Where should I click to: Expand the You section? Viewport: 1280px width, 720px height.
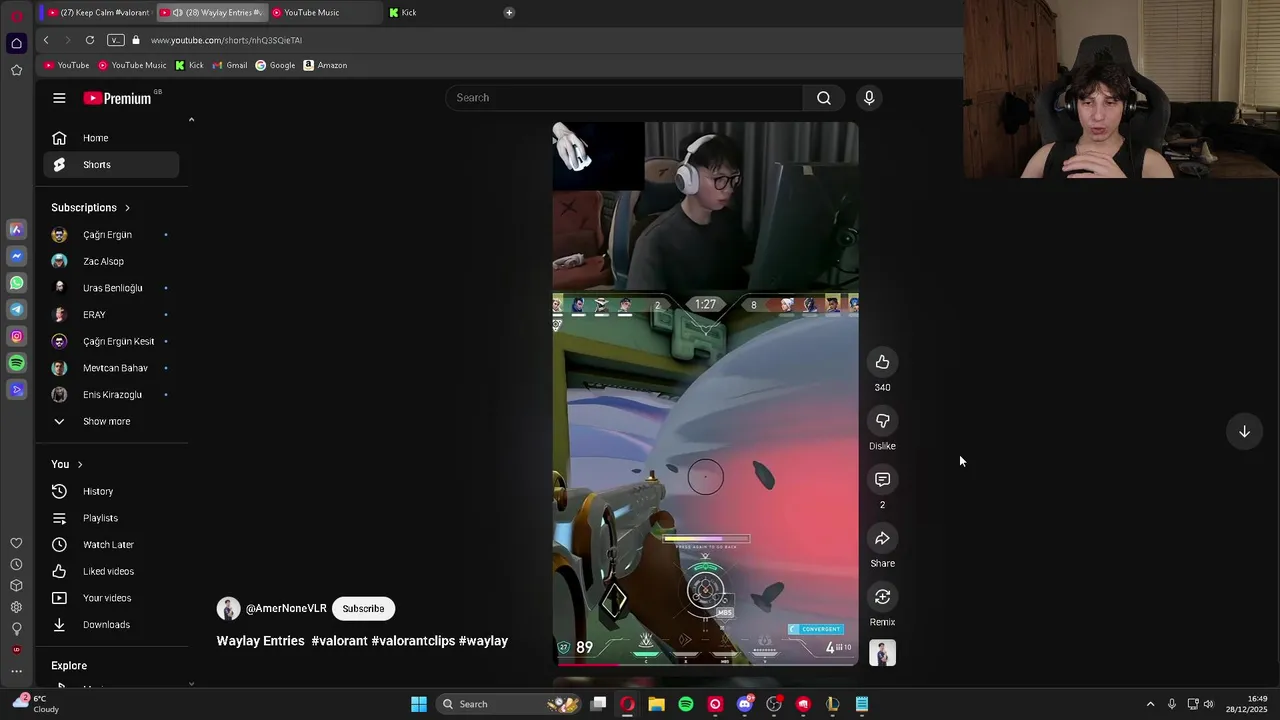[x=67, y=464]
